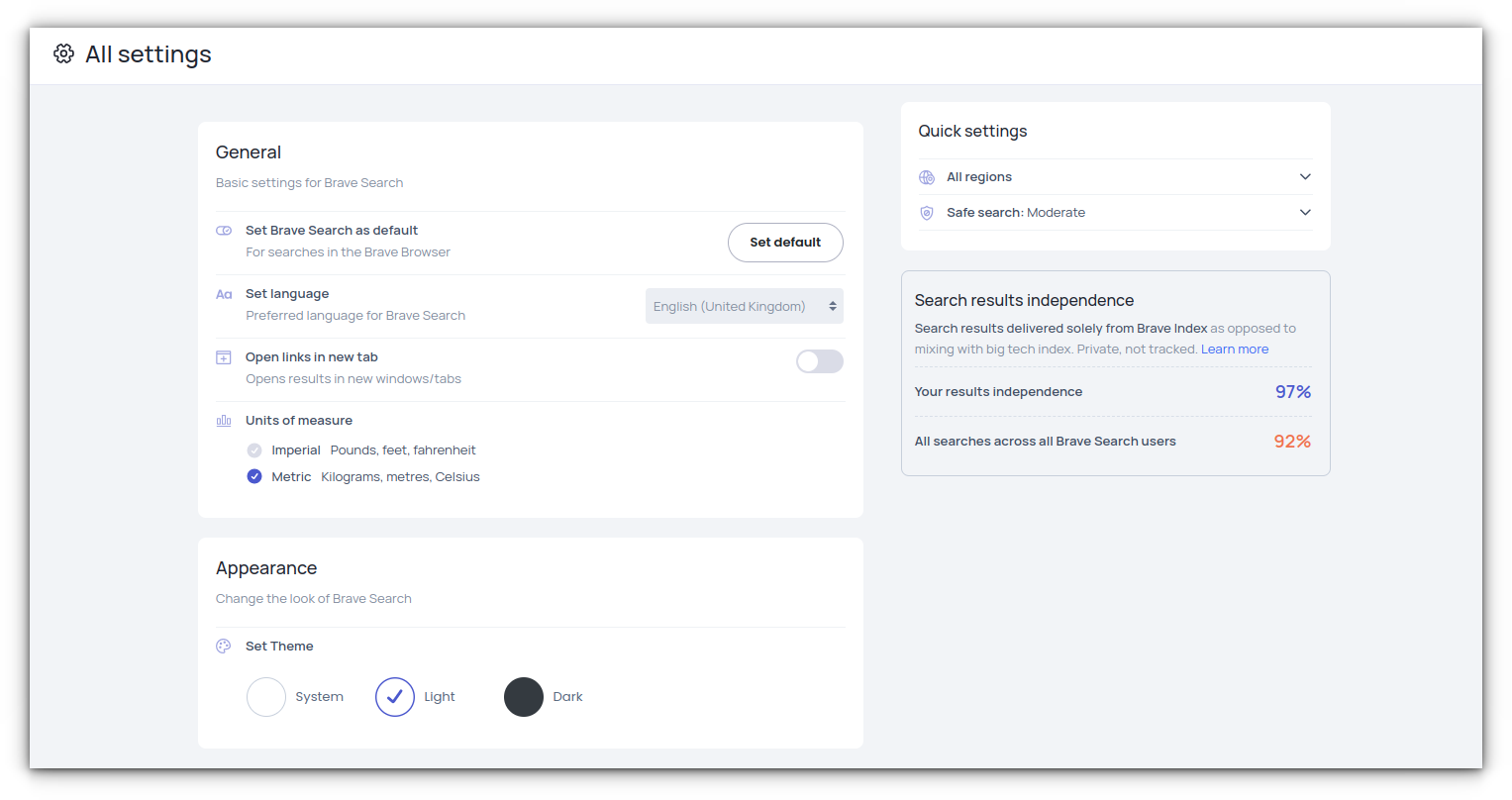Click the 97% results independence value
This screenshot has height=800, width=1512.
pos(1293,392)
